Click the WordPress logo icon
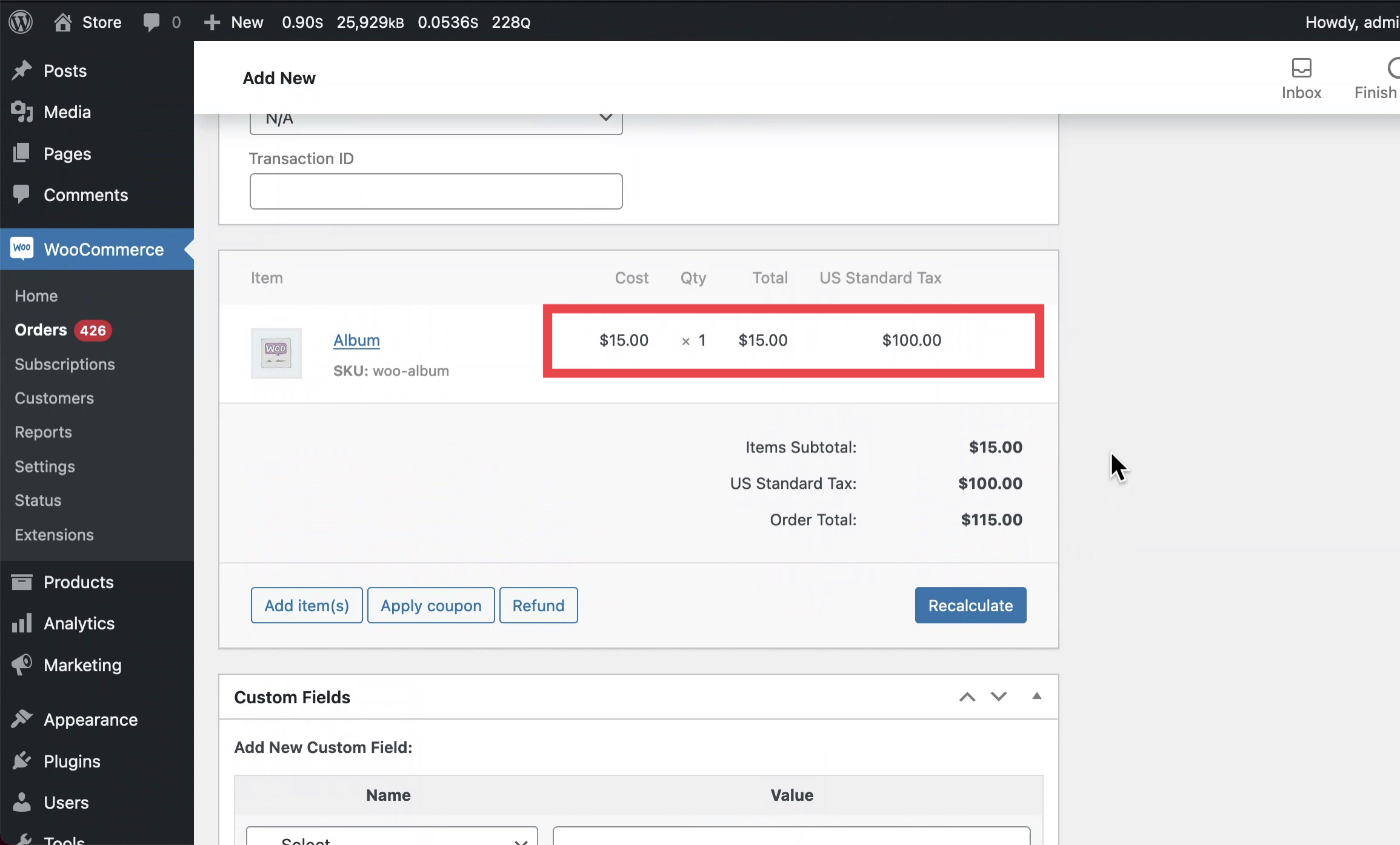1400x845 pixels. point(21,22)
